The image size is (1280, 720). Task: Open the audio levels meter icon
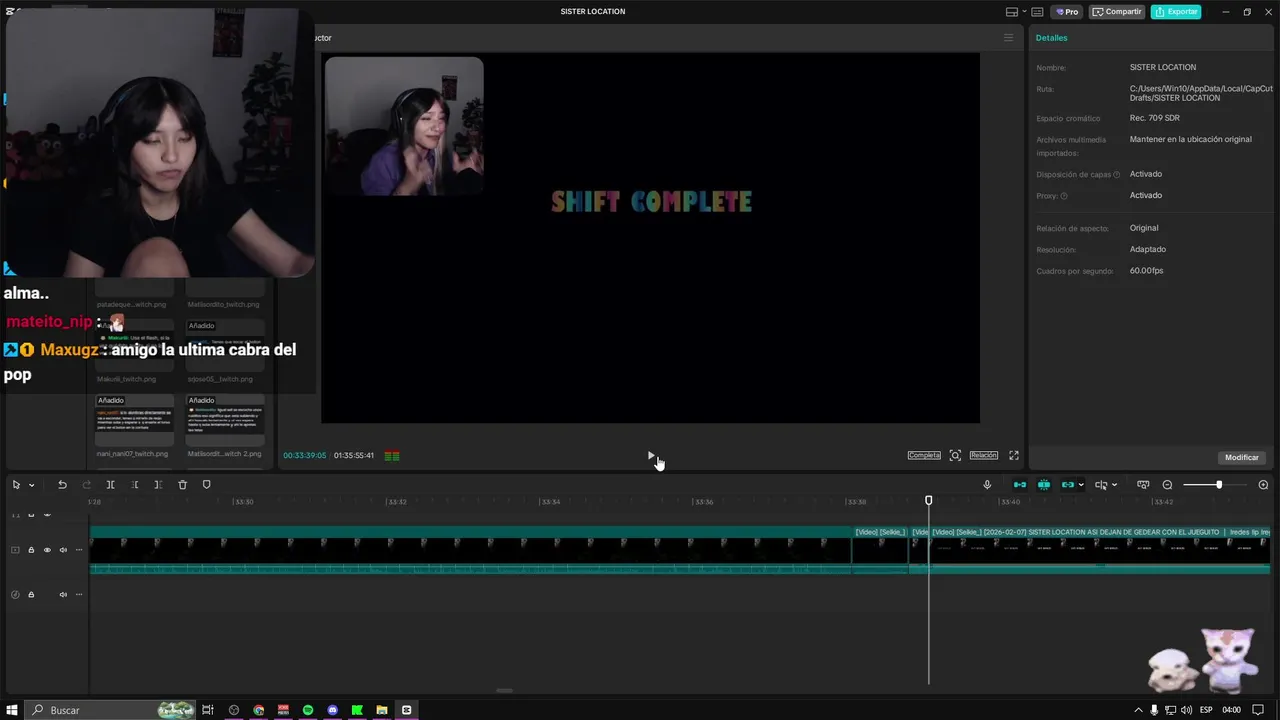click(392, 456)
